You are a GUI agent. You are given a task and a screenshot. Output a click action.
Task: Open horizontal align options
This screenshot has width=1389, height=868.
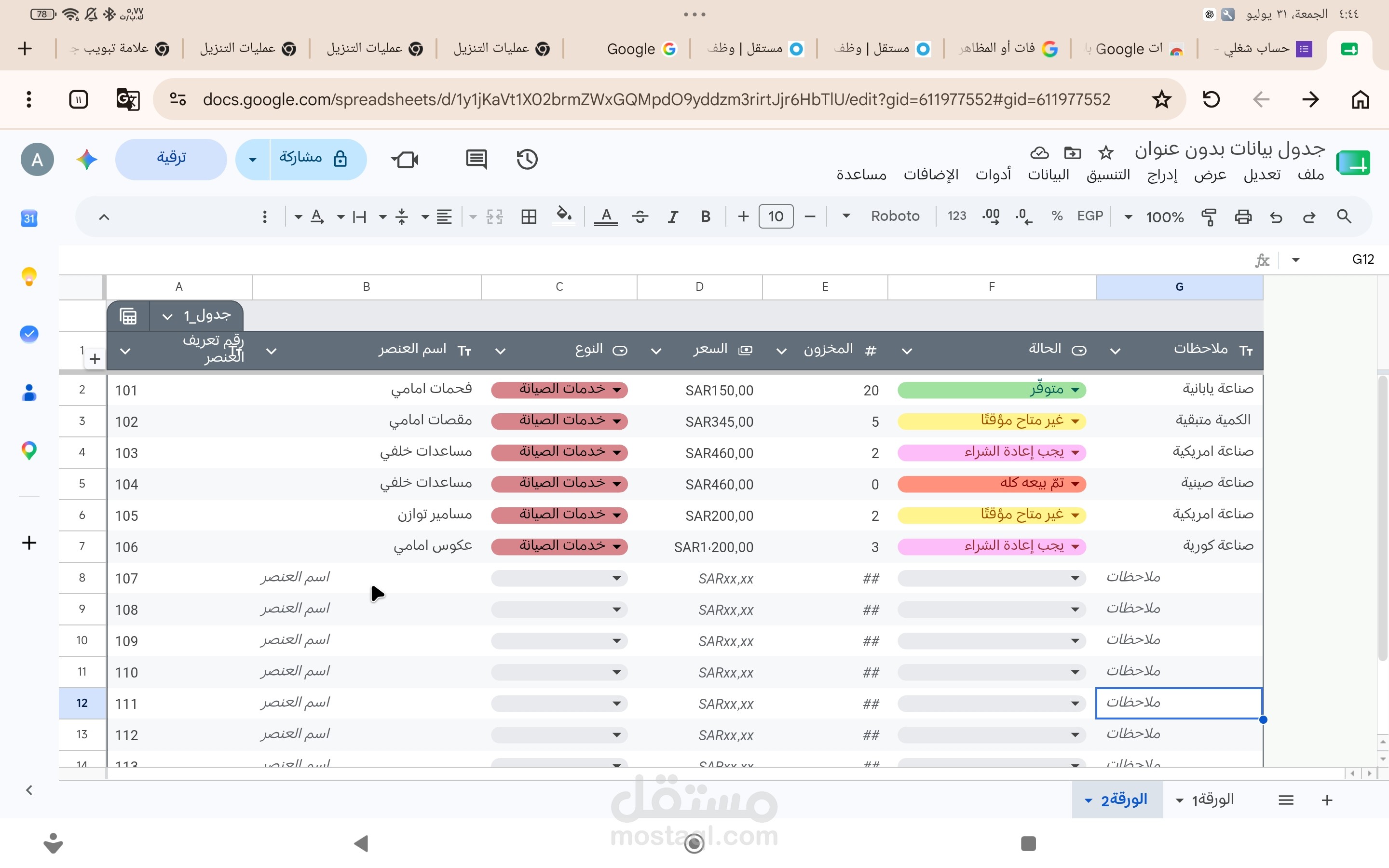click(444, 217)
